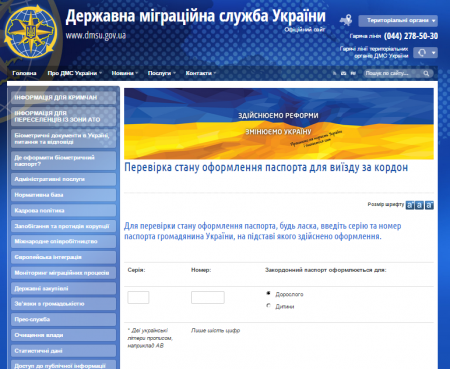The width and height of the screenshot is (450, 369).
Task: Open Міжнародне співробітництво sidebar item
Action: coord(63,242)
